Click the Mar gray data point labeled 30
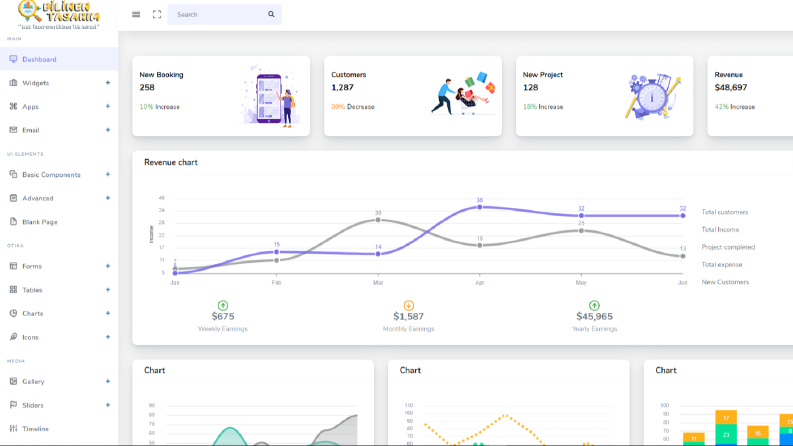Screen dimensions: 793x446 pos(378,220)
